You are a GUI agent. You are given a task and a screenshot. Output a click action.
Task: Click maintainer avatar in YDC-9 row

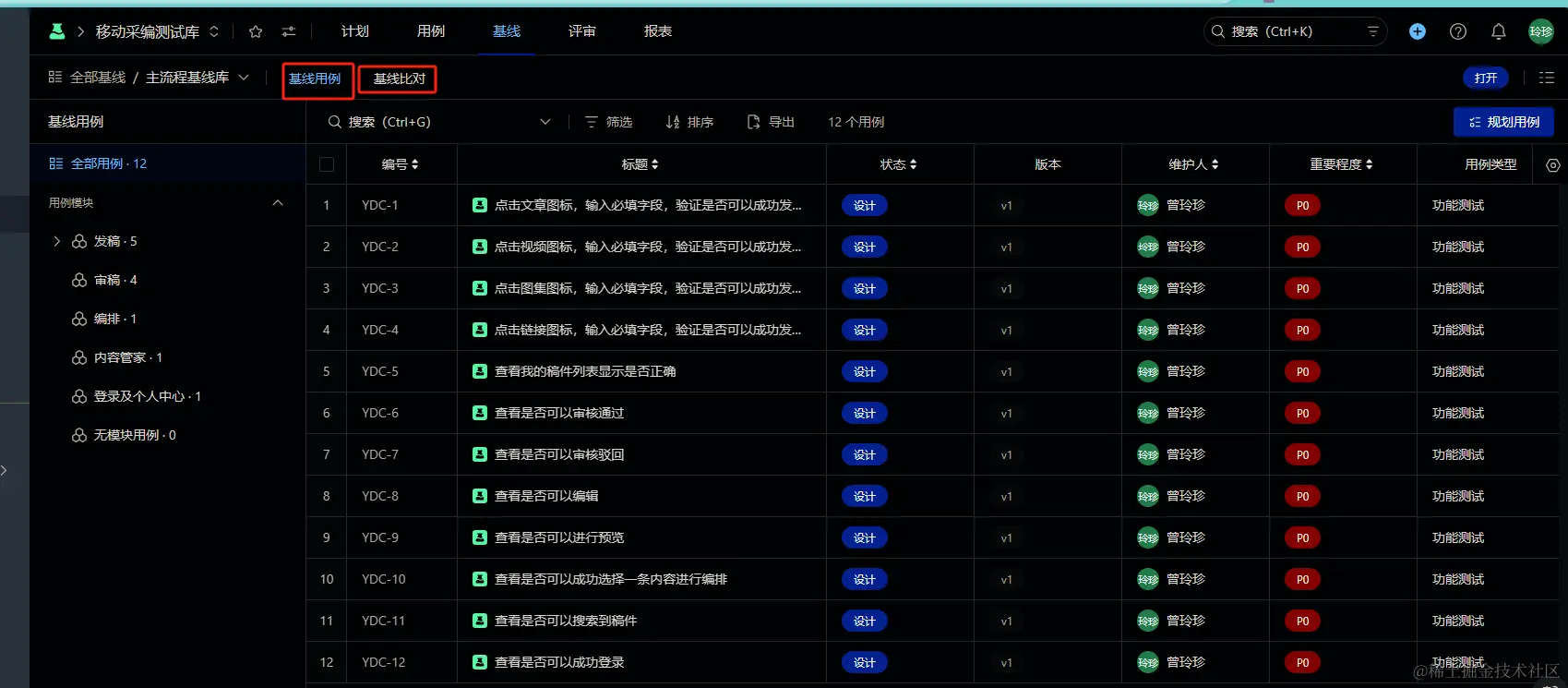coord(1148,537)
